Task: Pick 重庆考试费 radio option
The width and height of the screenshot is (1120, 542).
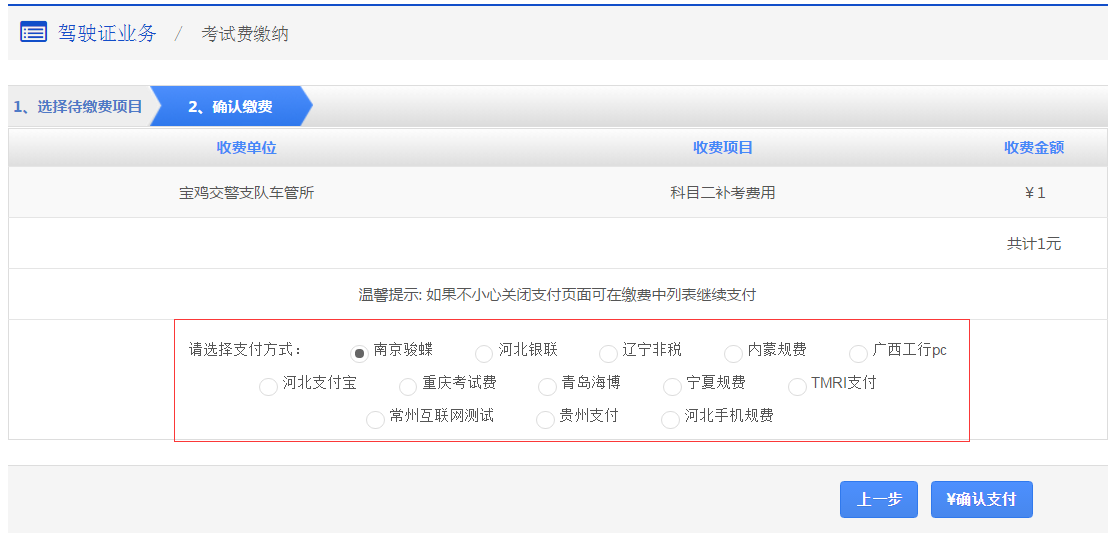Action: coord(408,386)
